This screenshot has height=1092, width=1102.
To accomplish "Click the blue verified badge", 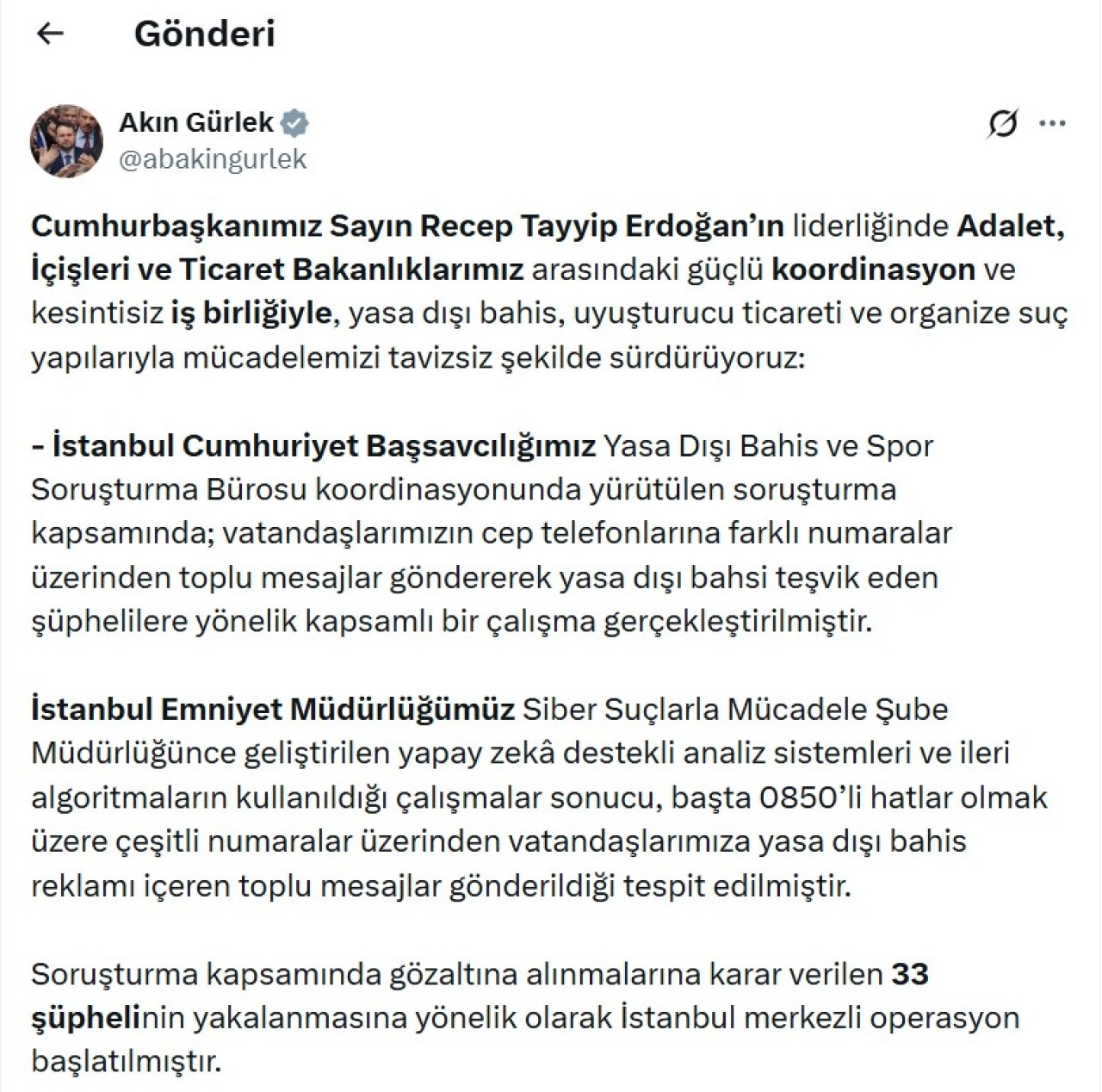I will (x=294, y=123).
